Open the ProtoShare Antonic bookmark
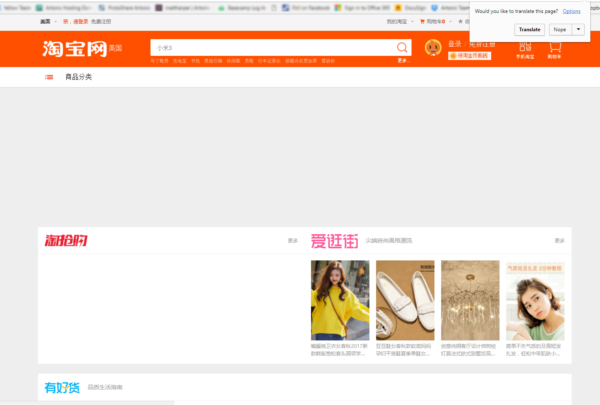Viewport: 600px width, 405px height. tap(124, 8)
